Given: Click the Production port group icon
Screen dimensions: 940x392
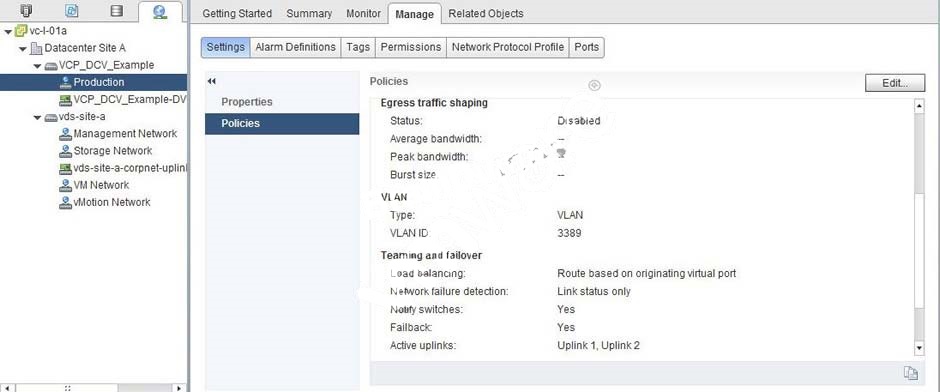Looking at the screenshot, I should pyautogui.click(x=65, y=83).
